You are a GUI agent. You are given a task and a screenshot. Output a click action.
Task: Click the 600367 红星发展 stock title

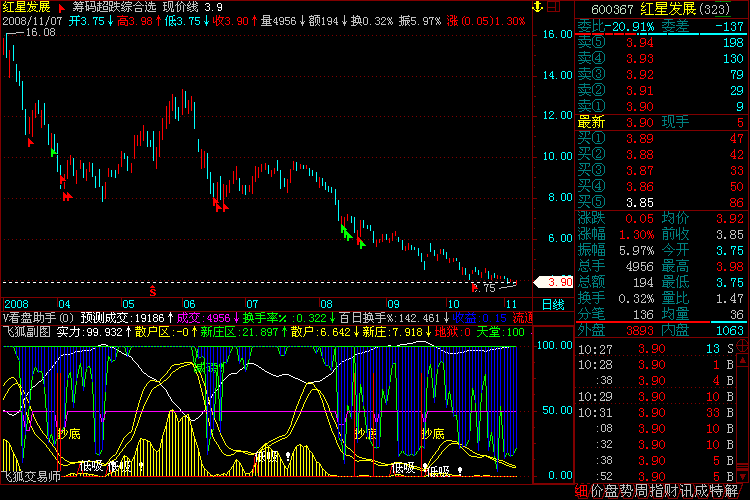click(661, 9)
